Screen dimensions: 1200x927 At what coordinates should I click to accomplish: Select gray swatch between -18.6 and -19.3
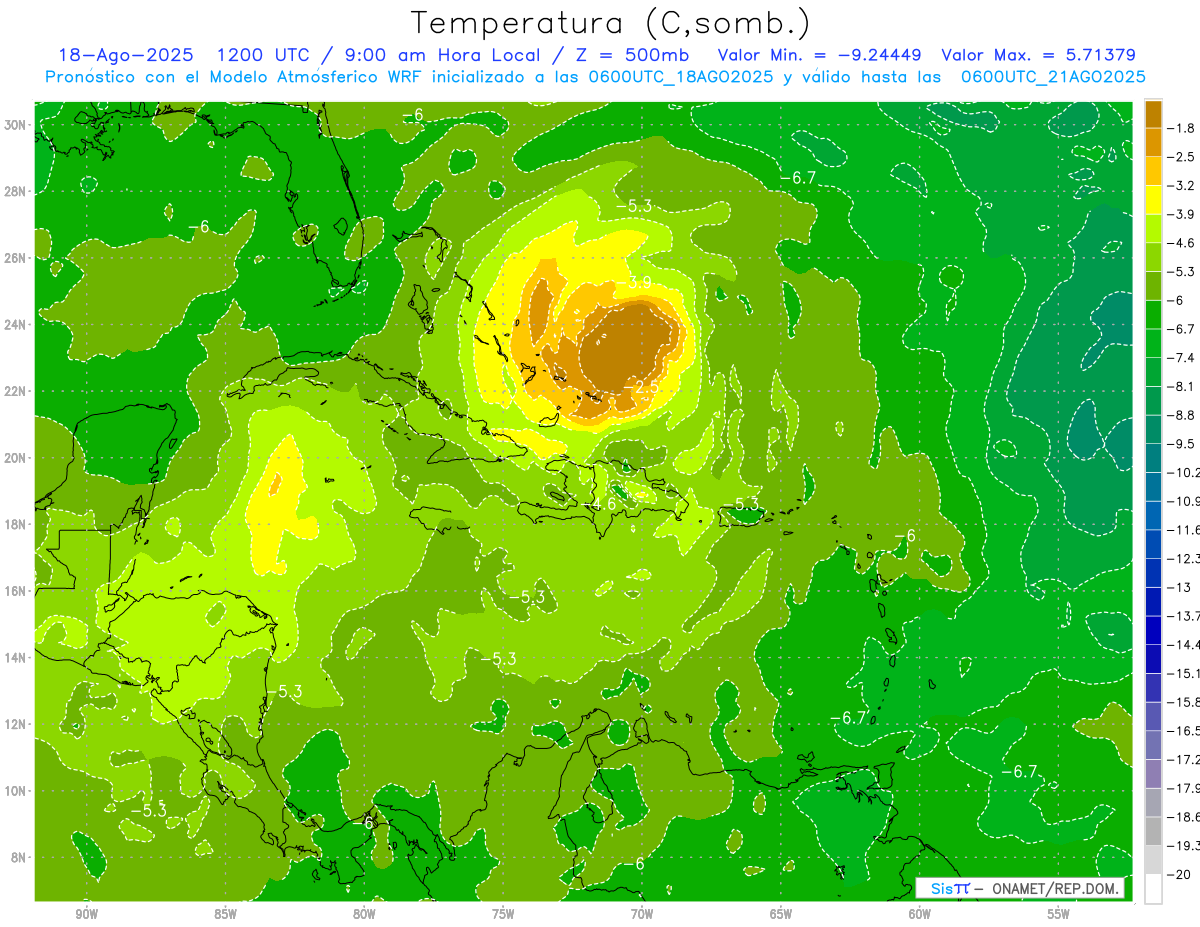(x=1153, y=831)
